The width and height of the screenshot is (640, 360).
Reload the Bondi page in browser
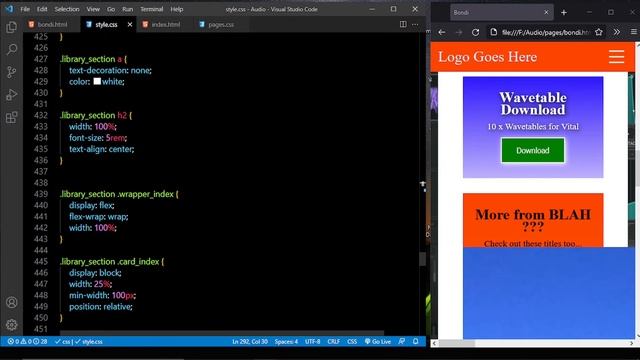click(476, 32)
